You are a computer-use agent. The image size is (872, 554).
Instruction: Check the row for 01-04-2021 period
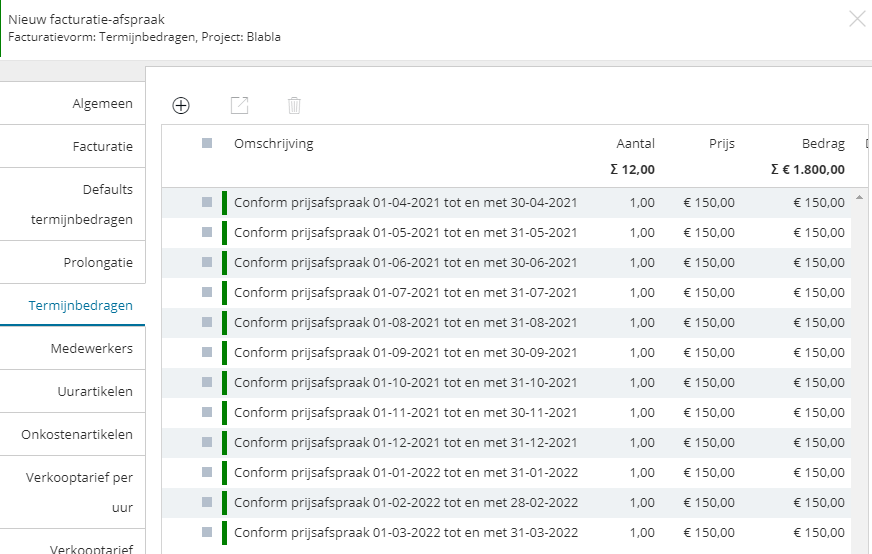coord(207,202)
